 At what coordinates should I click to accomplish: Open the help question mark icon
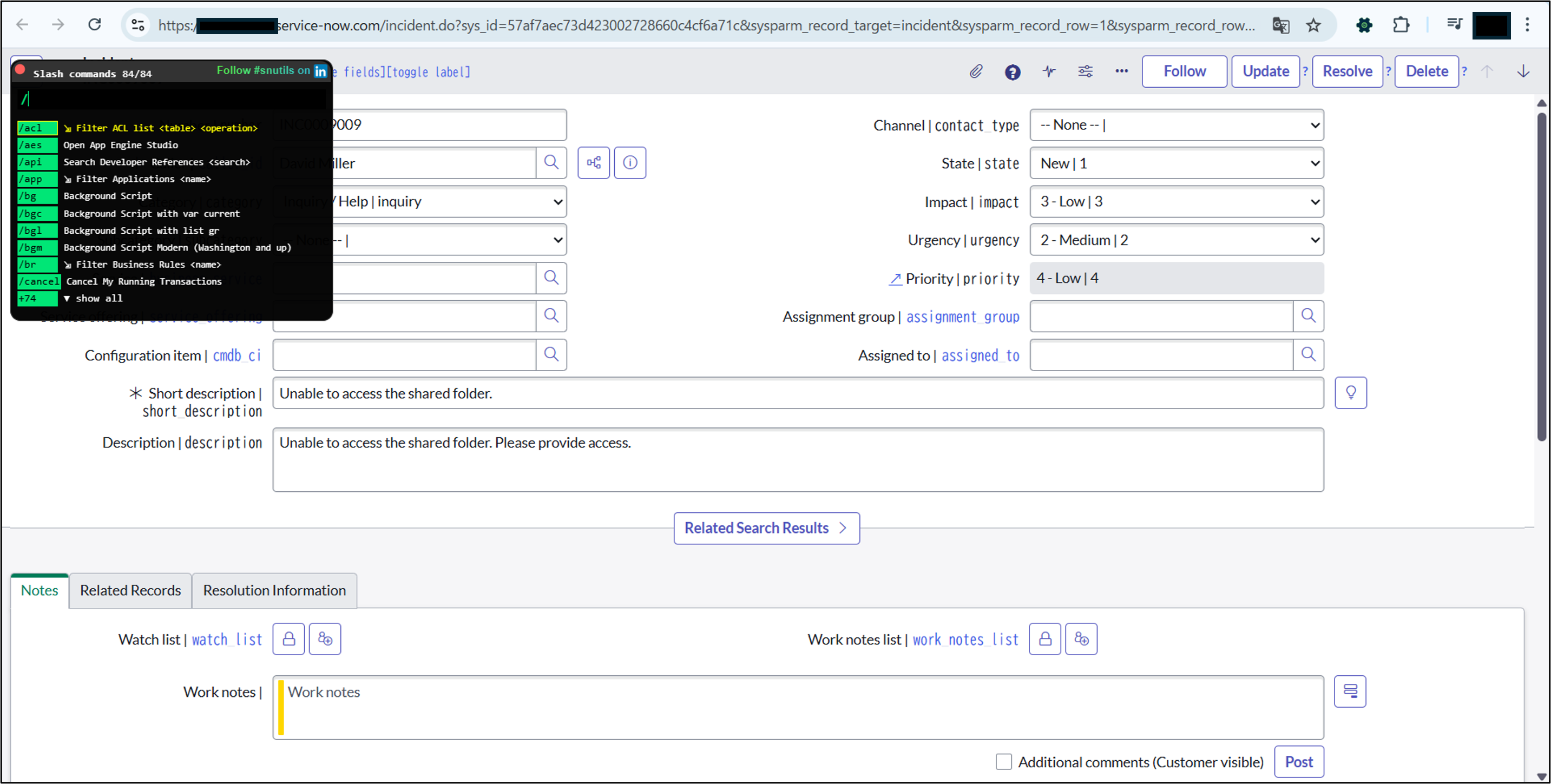(x=1012, y=73)
